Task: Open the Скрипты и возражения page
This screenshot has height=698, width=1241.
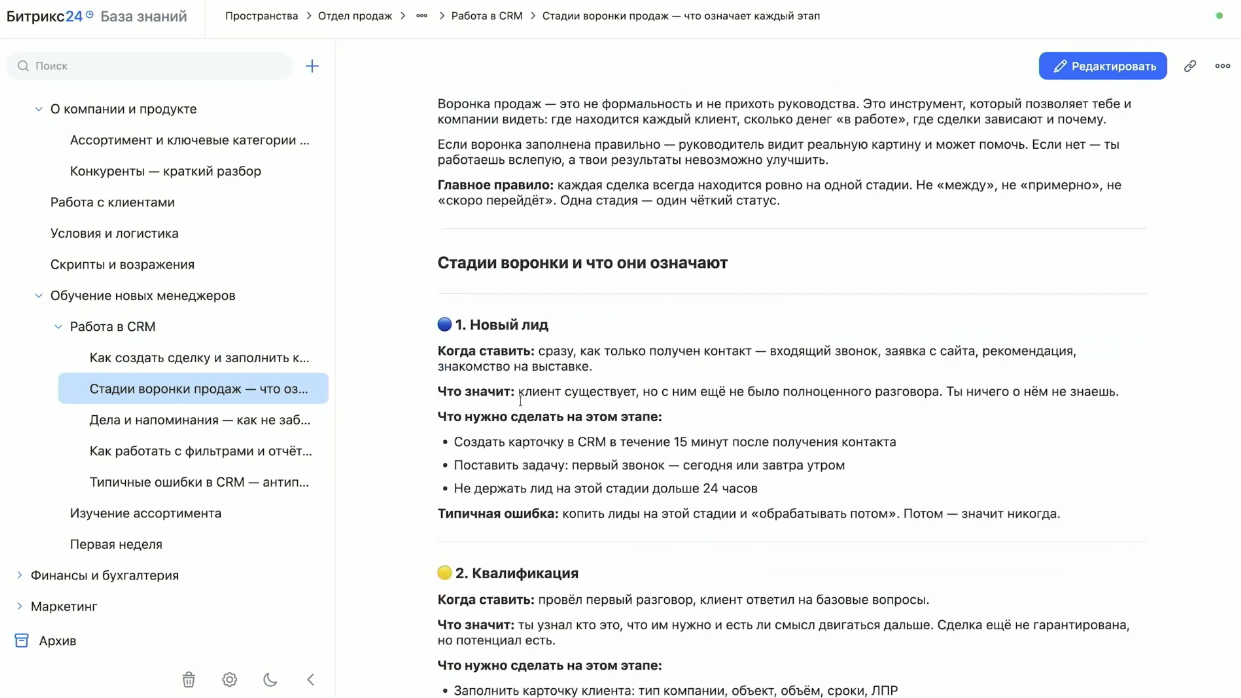Action: click(x=122, y=265)
